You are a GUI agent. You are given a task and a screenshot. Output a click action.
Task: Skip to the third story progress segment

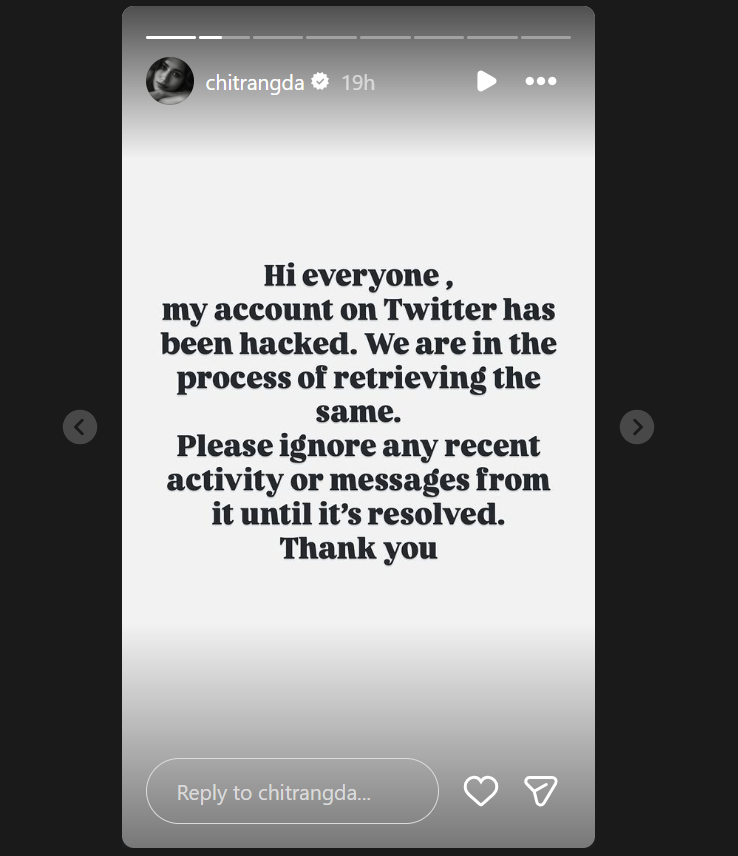(278, 37)
